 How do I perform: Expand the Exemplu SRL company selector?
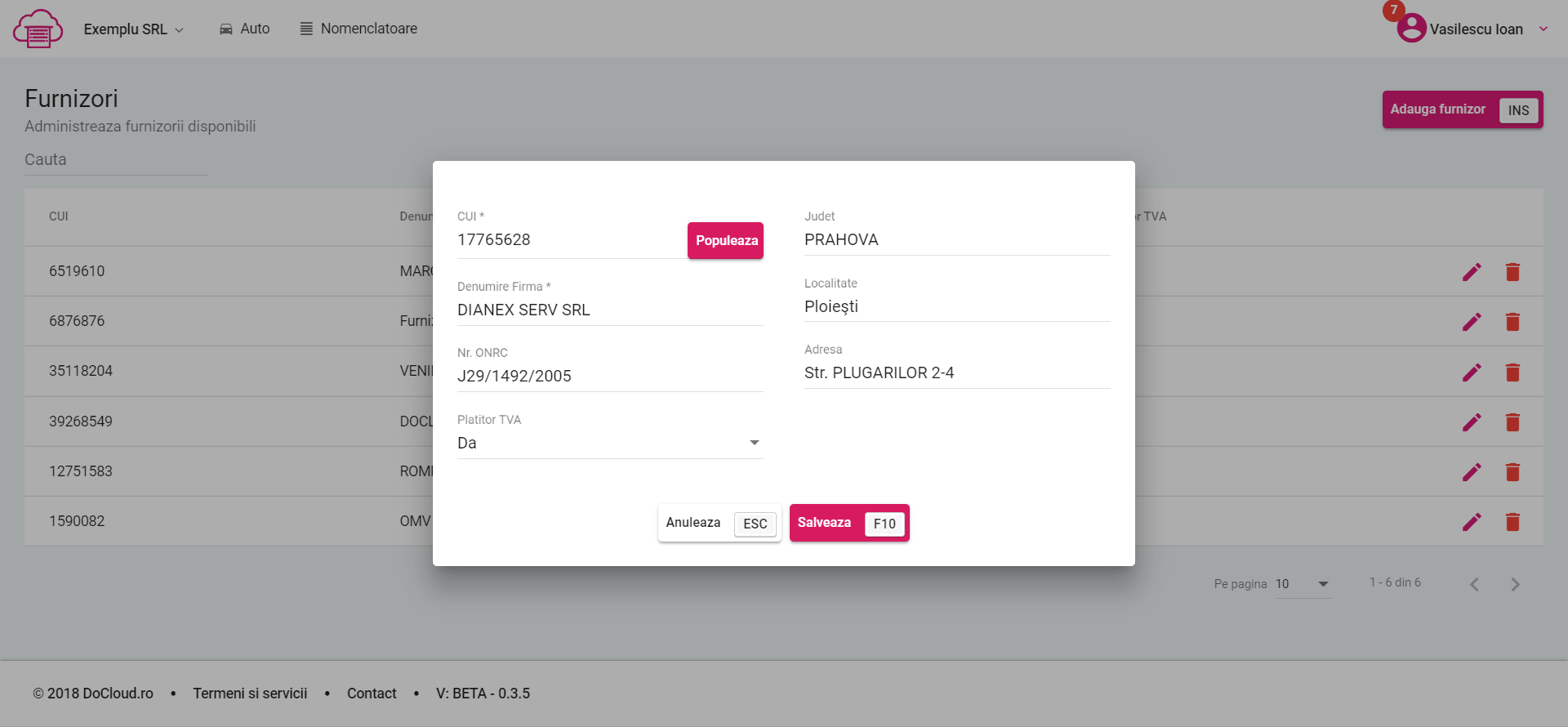pos(134,29)
